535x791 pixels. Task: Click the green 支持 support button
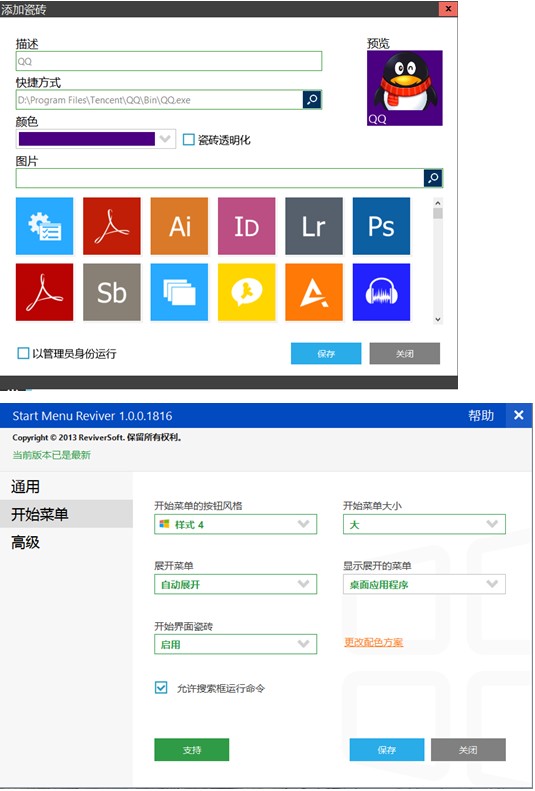point(192,750)
